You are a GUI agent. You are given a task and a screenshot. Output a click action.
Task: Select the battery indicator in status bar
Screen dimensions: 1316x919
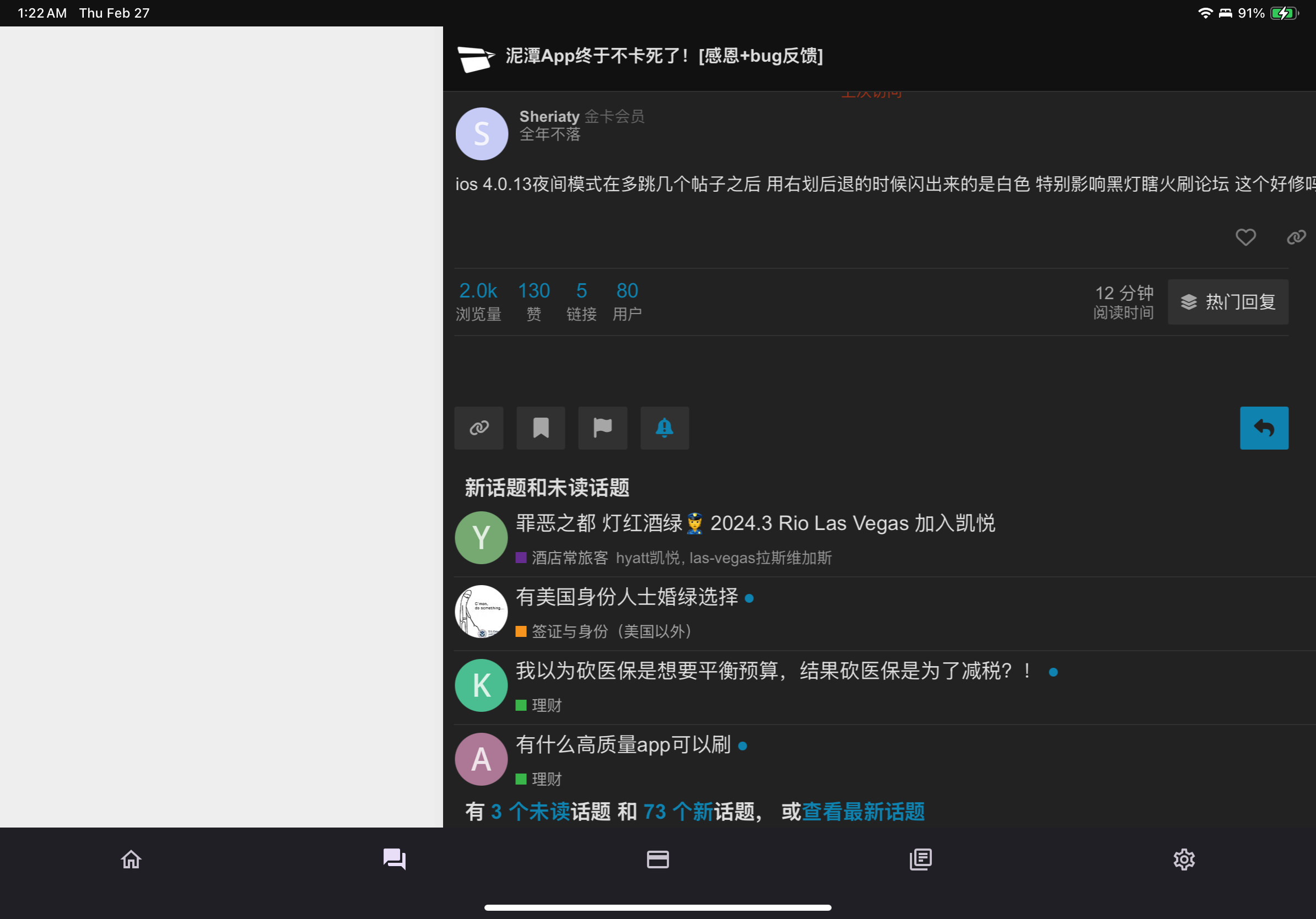click(x=1284, y=13)
